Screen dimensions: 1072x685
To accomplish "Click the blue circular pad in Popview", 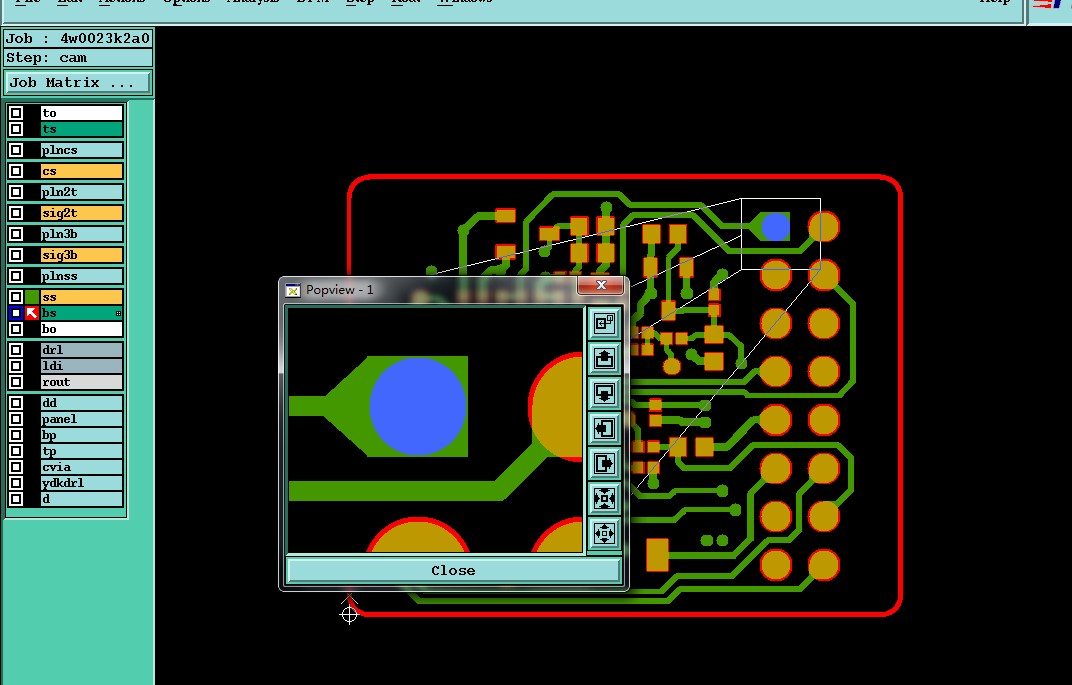I will click(x=418, y=406).
